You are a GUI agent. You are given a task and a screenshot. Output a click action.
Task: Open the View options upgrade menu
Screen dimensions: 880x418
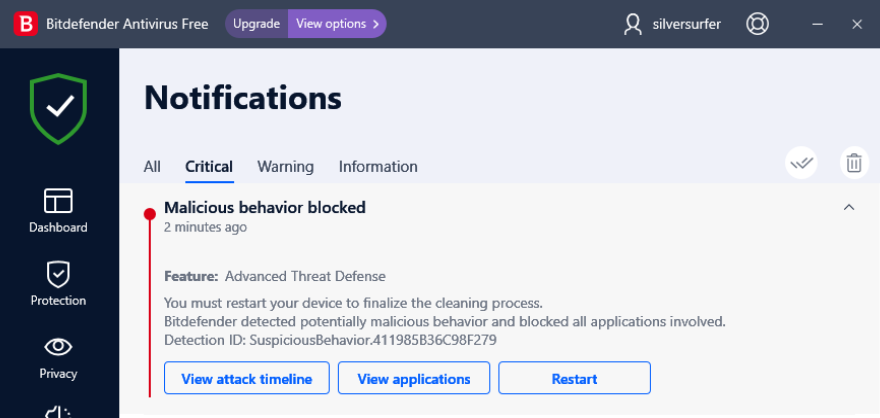click(x=337, y=24)
